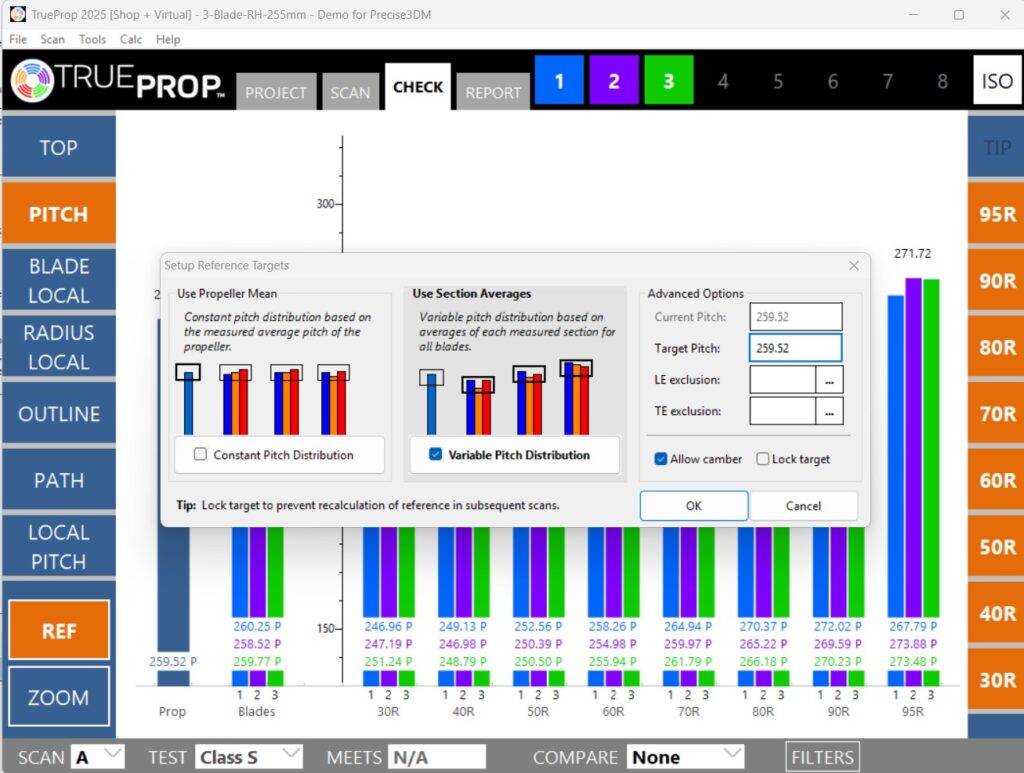
Task: Click into the Target Pitch field
Action: click(795, 348)
